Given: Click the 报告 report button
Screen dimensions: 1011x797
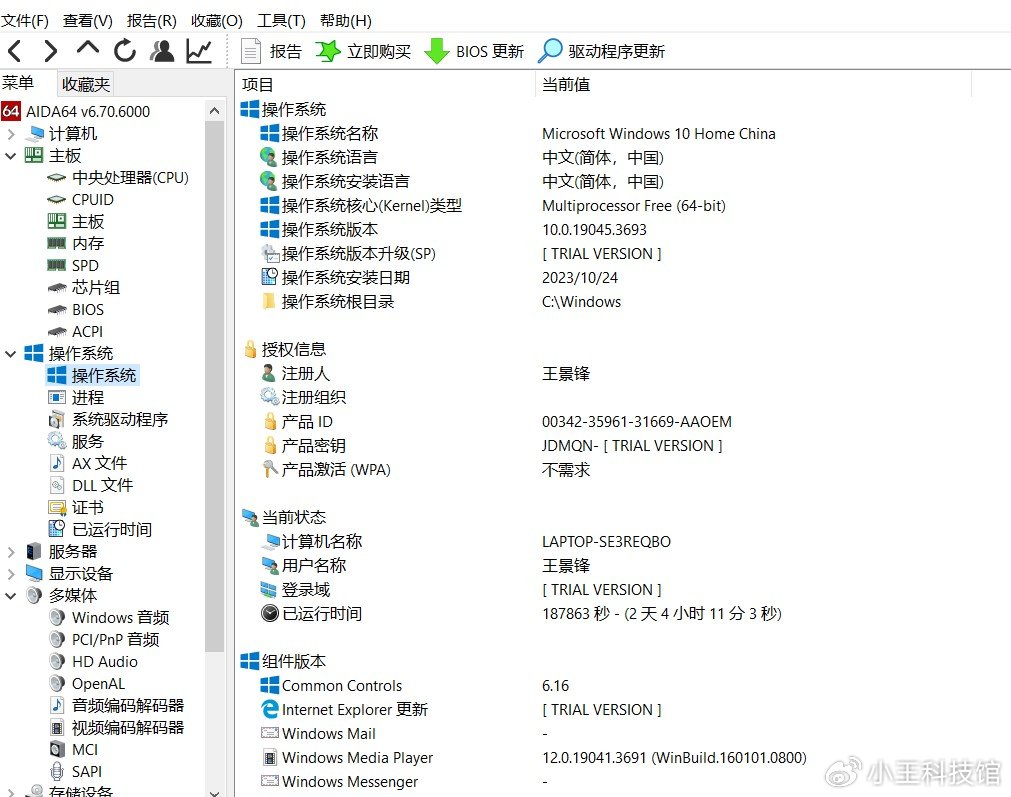Looking at the screenshot, I should 271,51.
